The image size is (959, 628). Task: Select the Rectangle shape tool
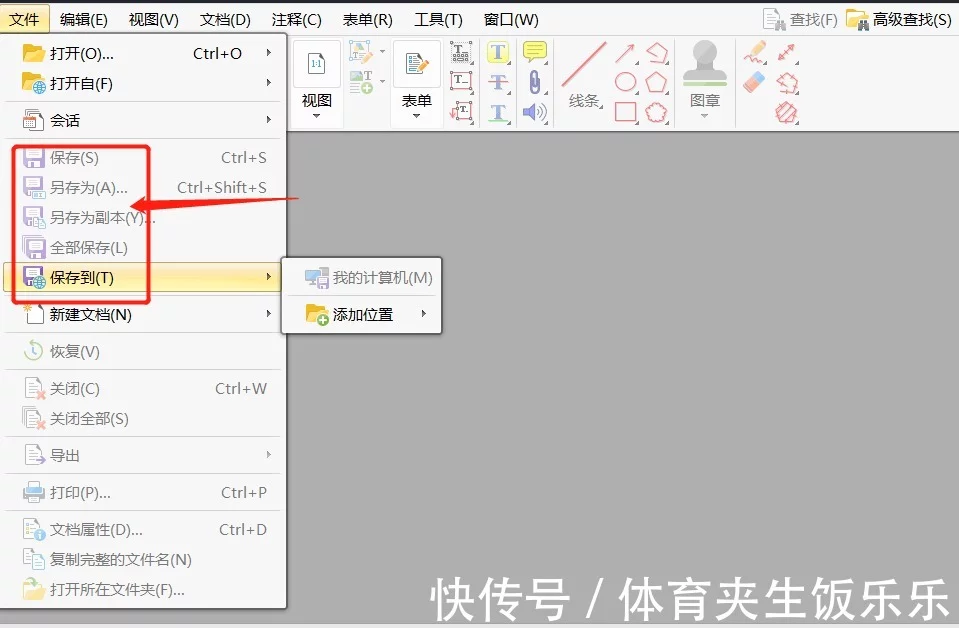tap(625, 112)
